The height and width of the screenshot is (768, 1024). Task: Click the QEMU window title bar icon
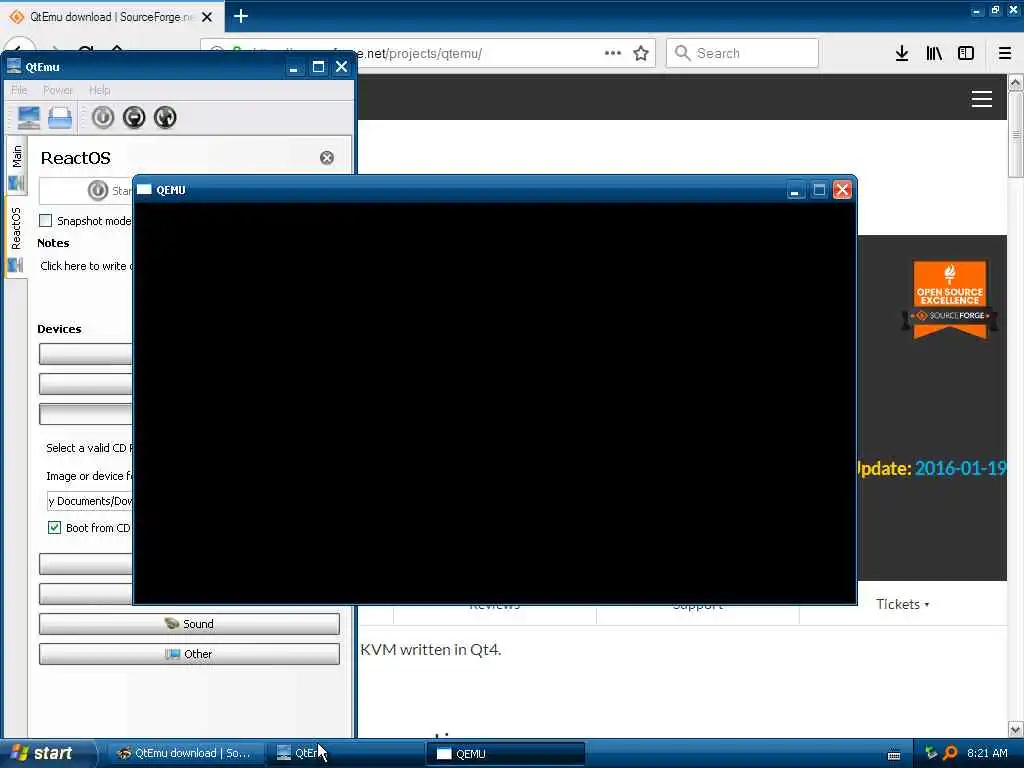[144, 190]
